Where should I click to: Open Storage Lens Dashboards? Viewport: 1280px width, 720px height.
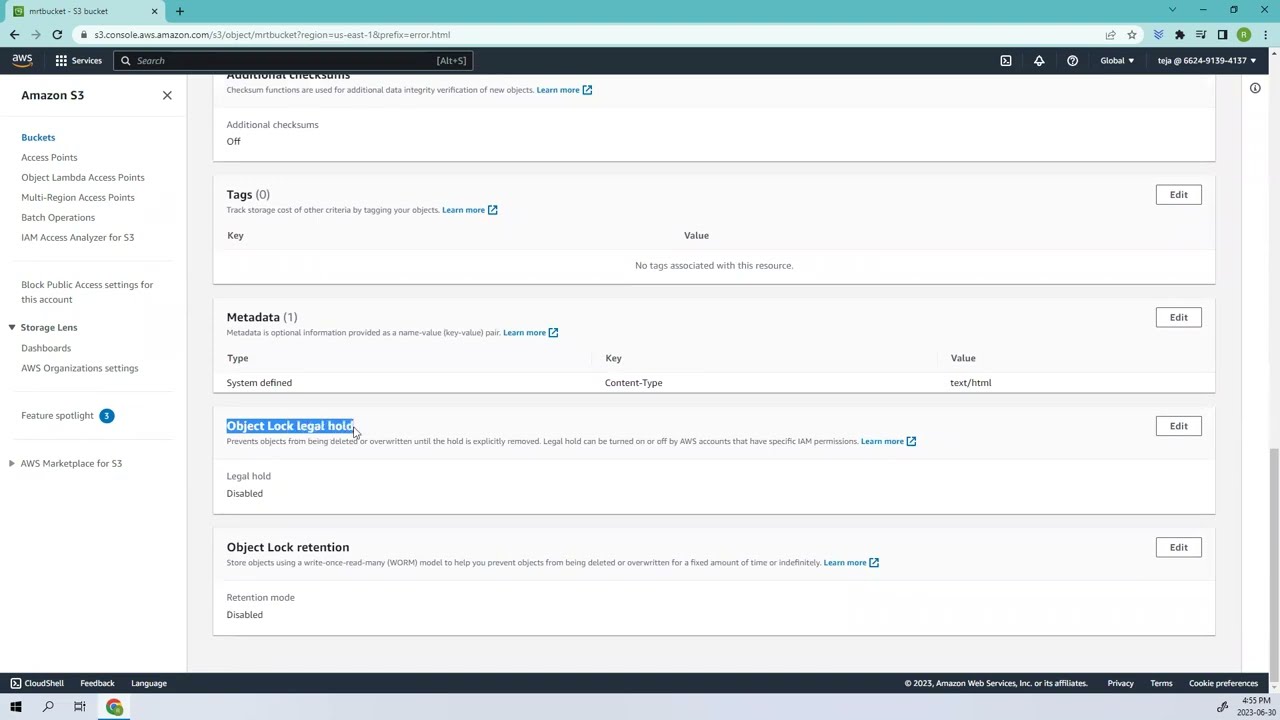46,348
